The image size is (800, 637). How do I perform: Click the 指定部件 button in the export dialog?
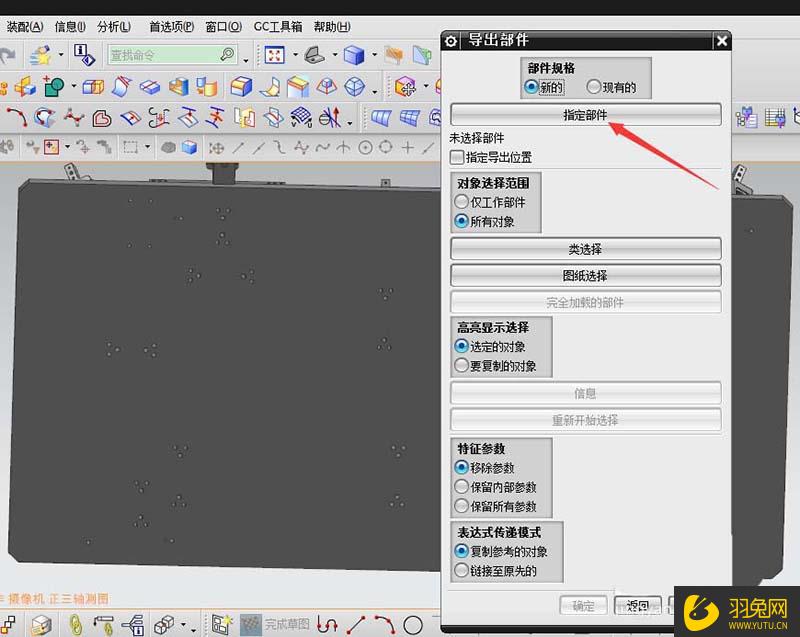click(x=585, y=115)
